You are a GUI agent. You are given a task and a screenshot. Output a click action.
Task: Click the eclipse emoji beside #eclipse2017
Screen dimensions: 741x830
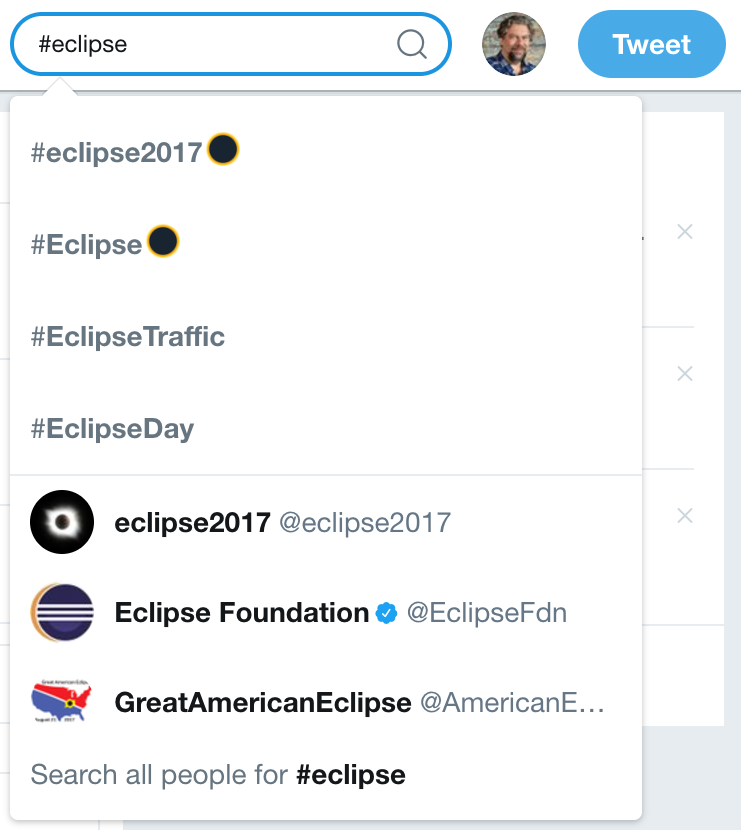[x=223, y=151]
